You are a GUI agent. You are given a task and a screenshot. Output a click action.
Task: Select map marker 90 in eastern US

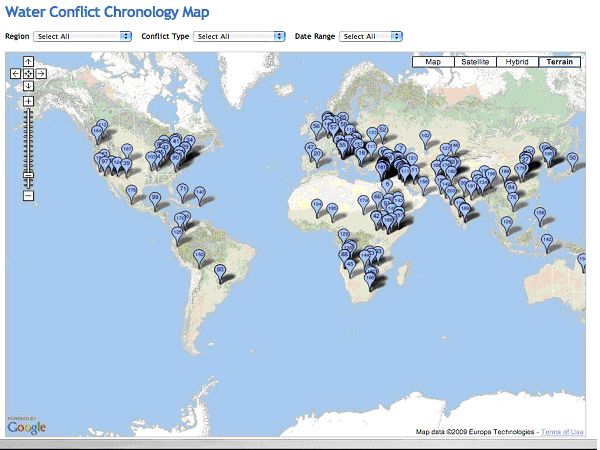[176, 160]
